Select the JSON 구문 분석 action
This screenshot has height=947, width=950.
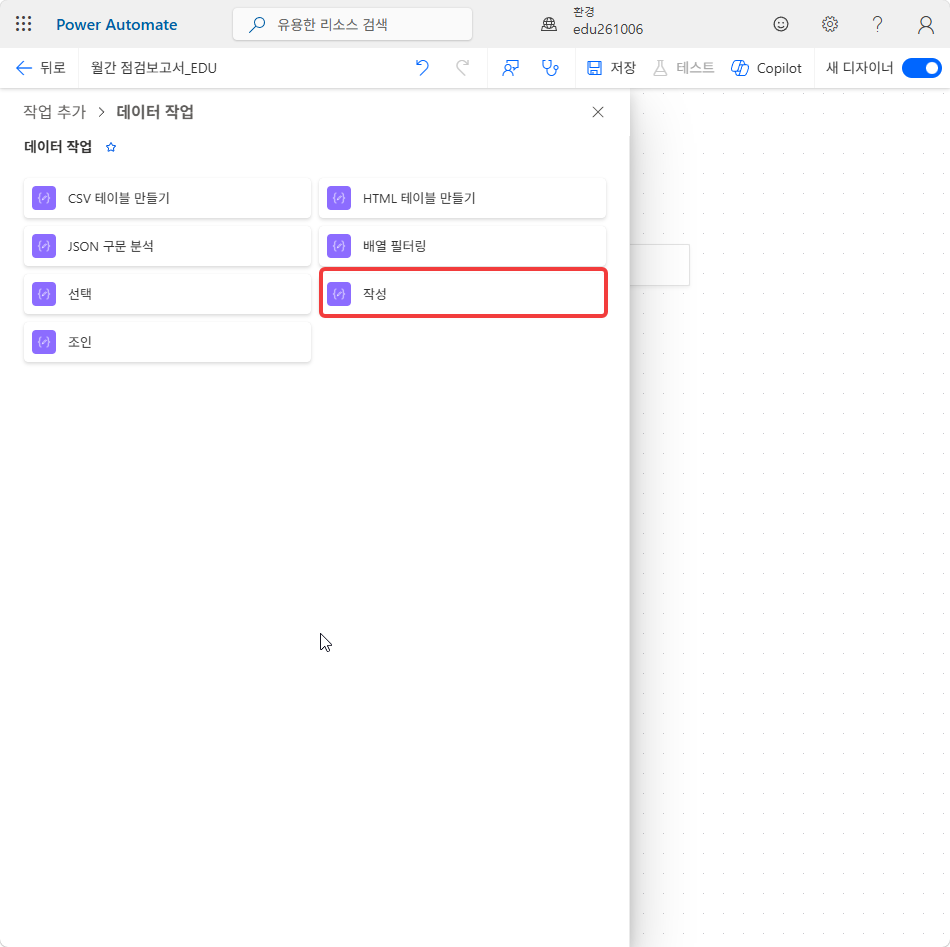pos(167,246)
